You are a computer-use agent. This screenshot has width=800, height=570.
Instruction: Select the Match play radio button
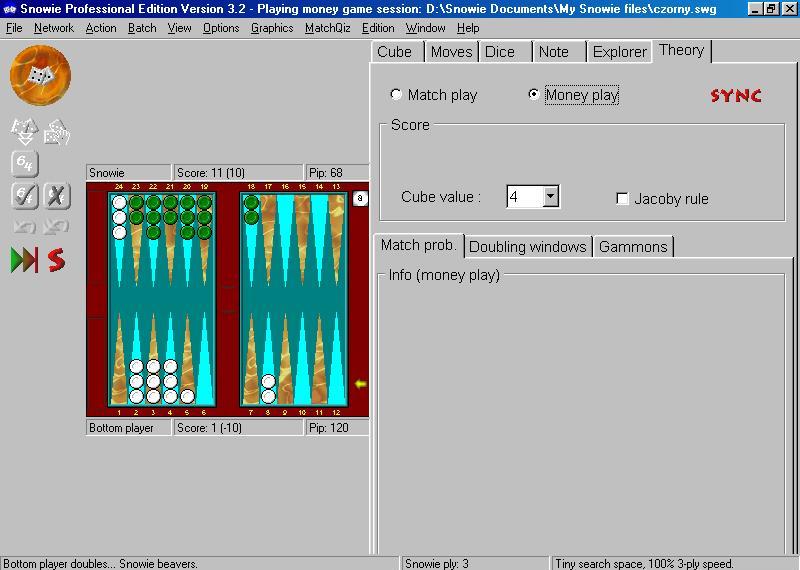(397, 95)
